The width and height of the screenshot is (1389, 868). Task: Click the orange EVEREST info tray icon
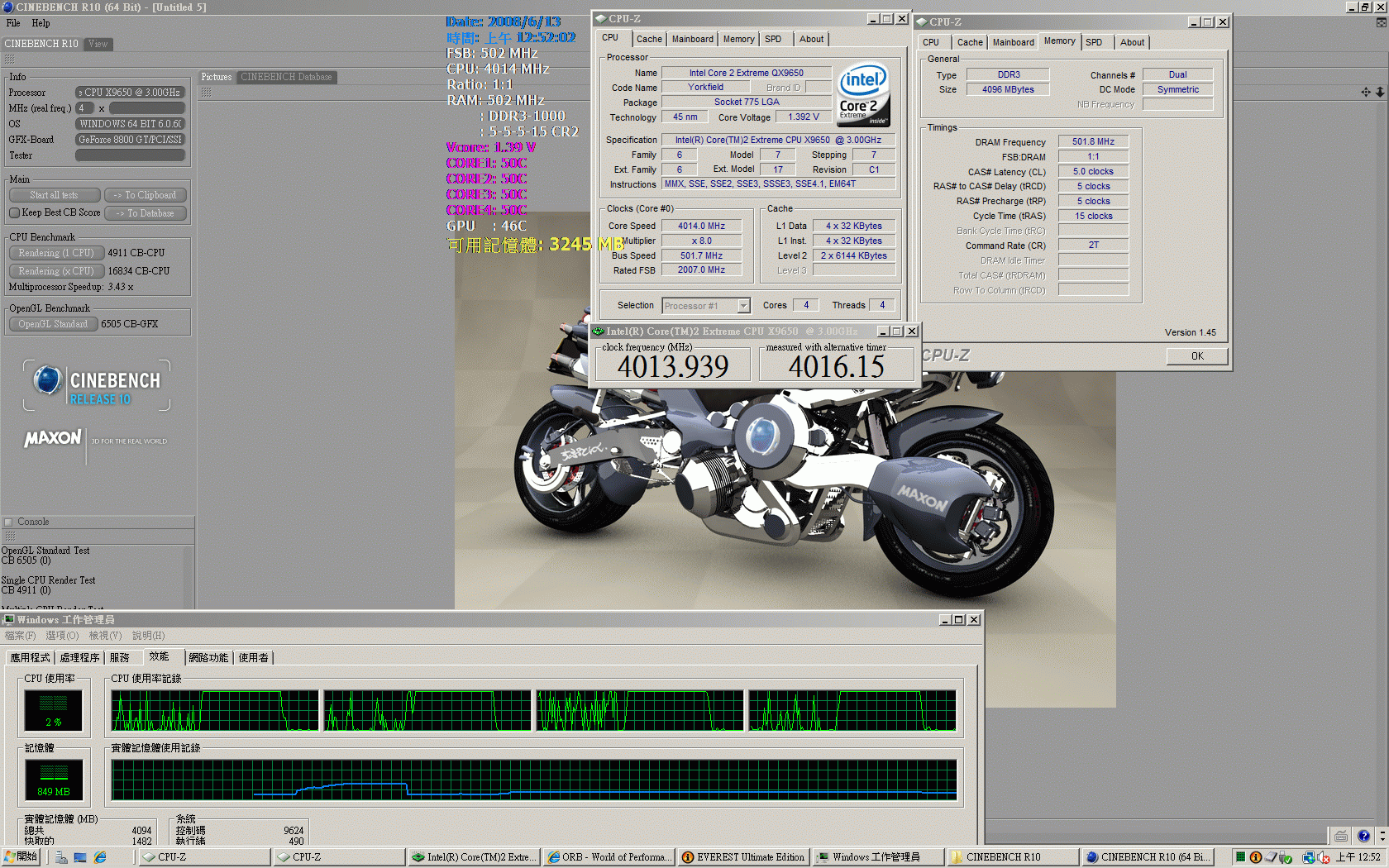tap(1256, 857)
